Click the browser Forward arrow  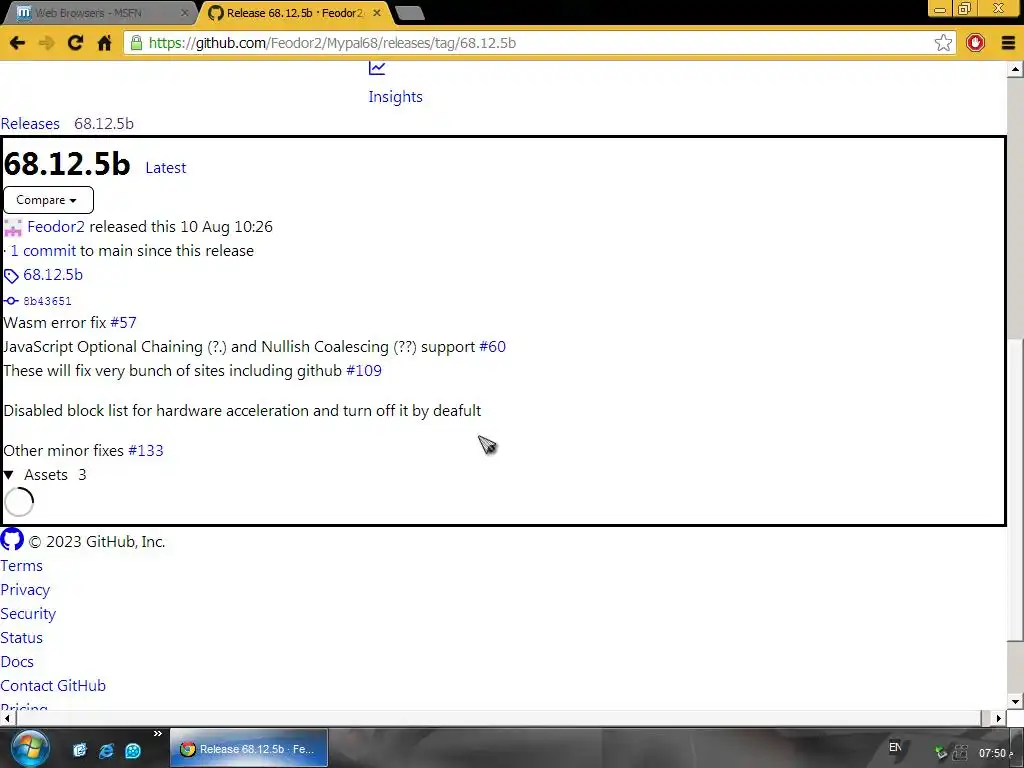(x=46, y=43)
